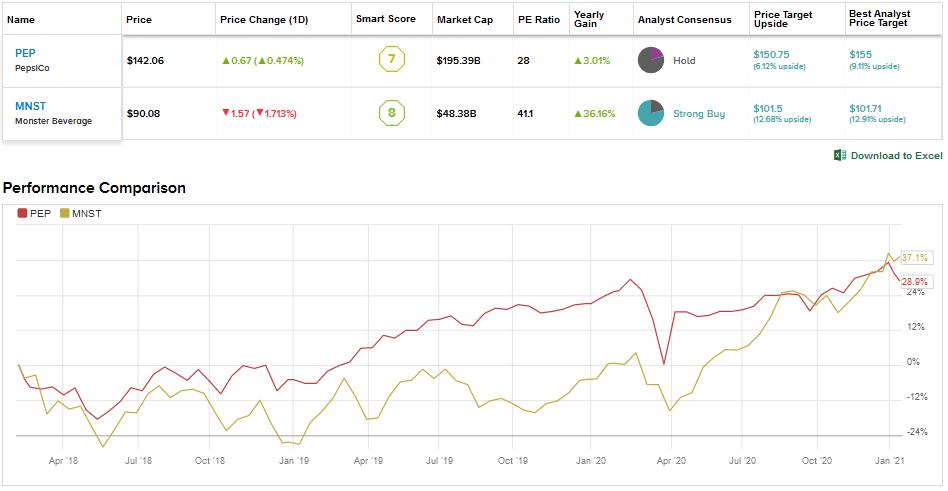Click Monster Beverage Smart Score 8 badge

tap(391, 113)
